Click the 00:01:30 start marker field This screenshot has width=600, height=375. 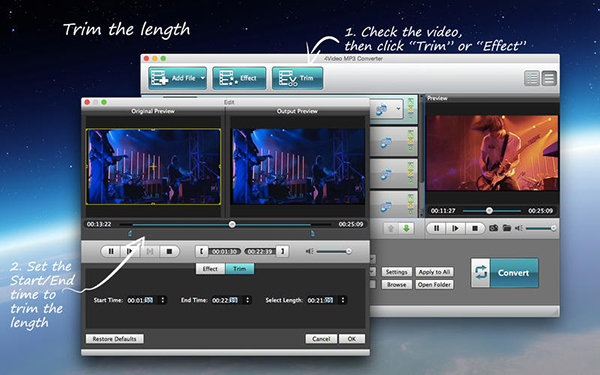click(225, 251)
